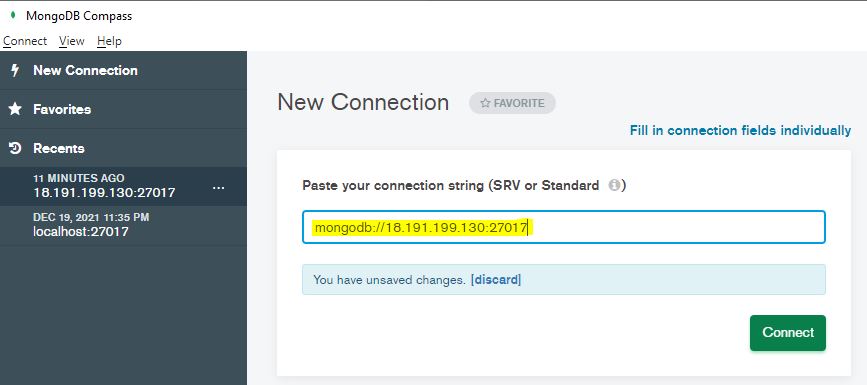Open the Connect menu
867x385 pixels.
(x=25, y=41)
